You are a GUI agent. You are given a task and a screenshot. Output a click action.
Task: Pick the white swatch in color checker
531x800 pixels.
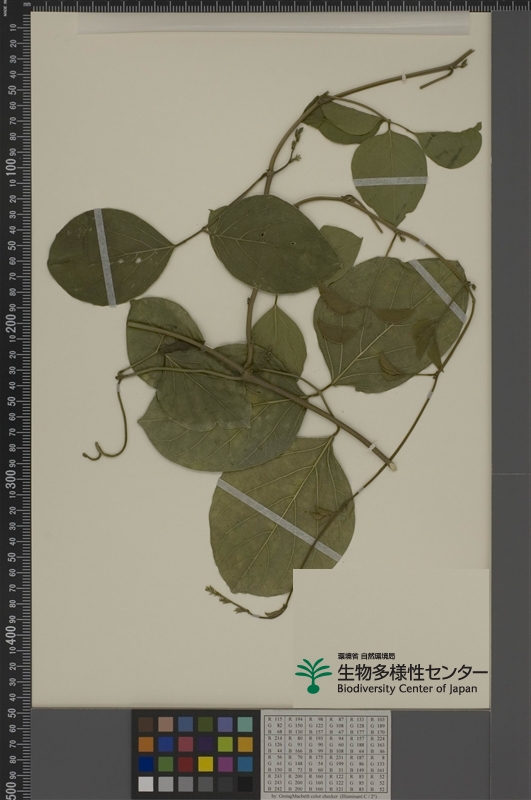click(146, 784)
